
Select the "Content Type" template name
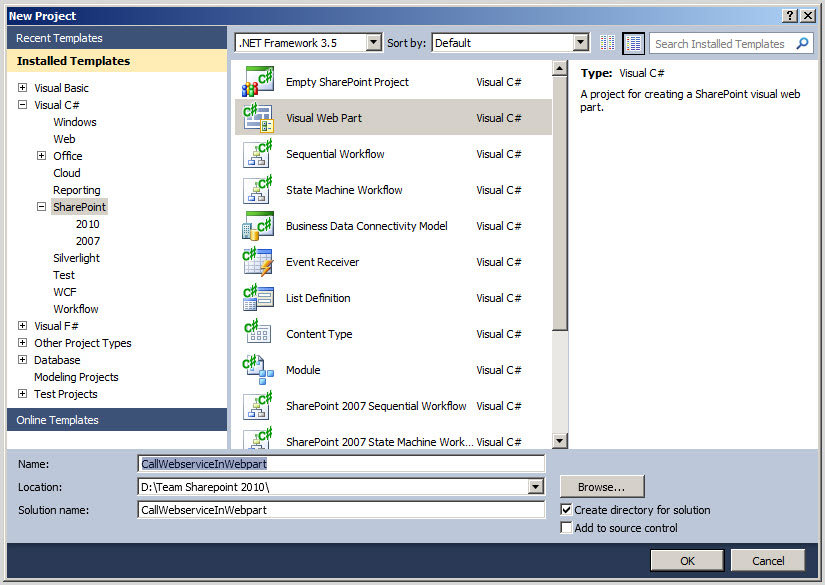(319, 334)
